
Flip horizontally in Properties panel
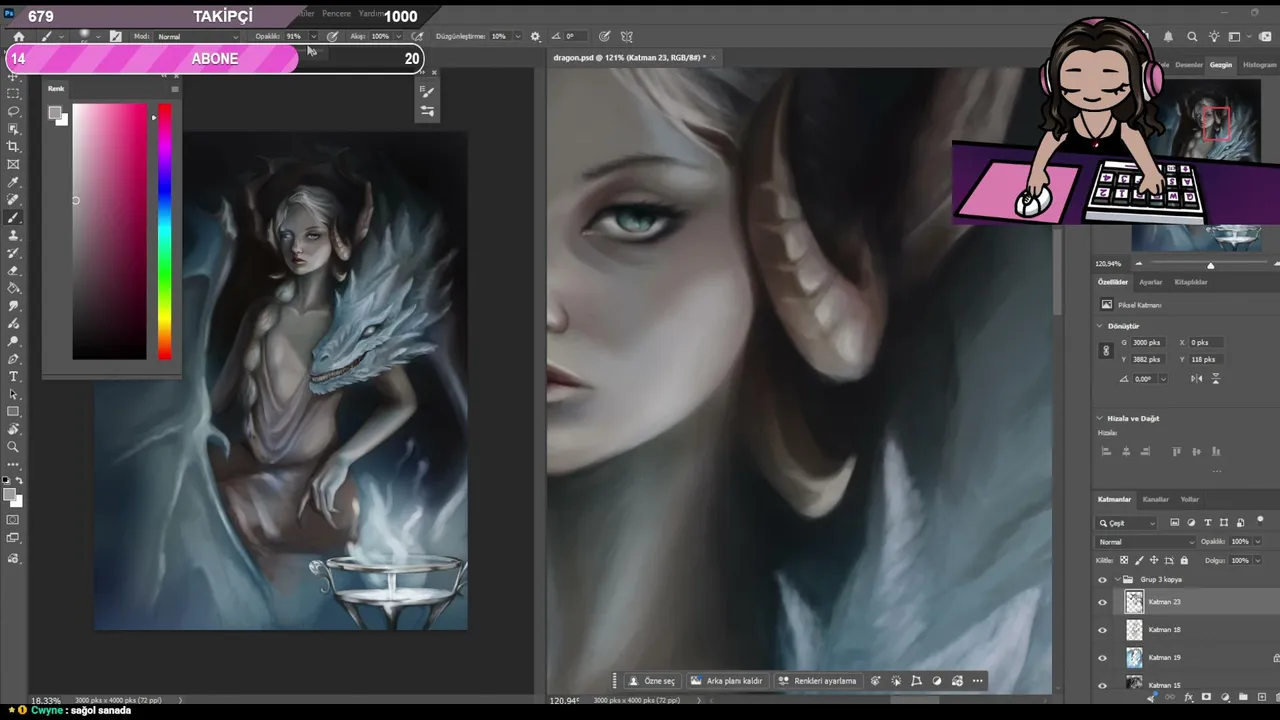pyautogui.click(x=1197, y=379)
